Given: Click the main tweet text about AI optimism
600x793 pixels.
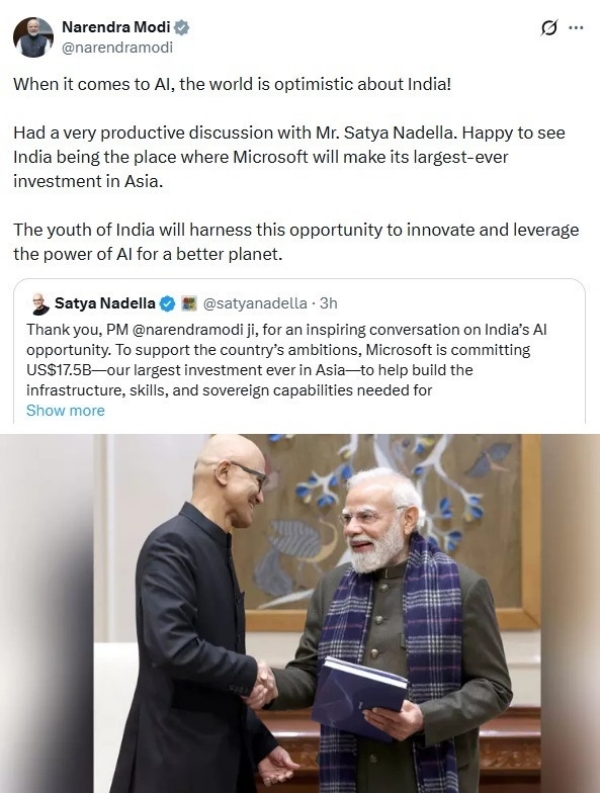Looking at the screenshot, I should [232, 84].
